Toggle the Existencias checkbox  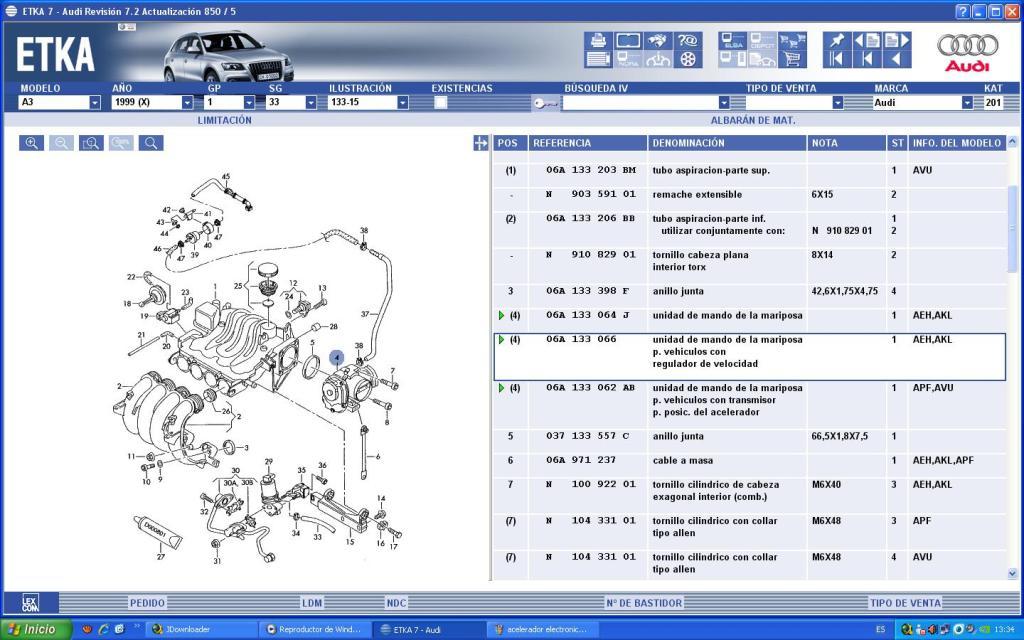[441, 103]
